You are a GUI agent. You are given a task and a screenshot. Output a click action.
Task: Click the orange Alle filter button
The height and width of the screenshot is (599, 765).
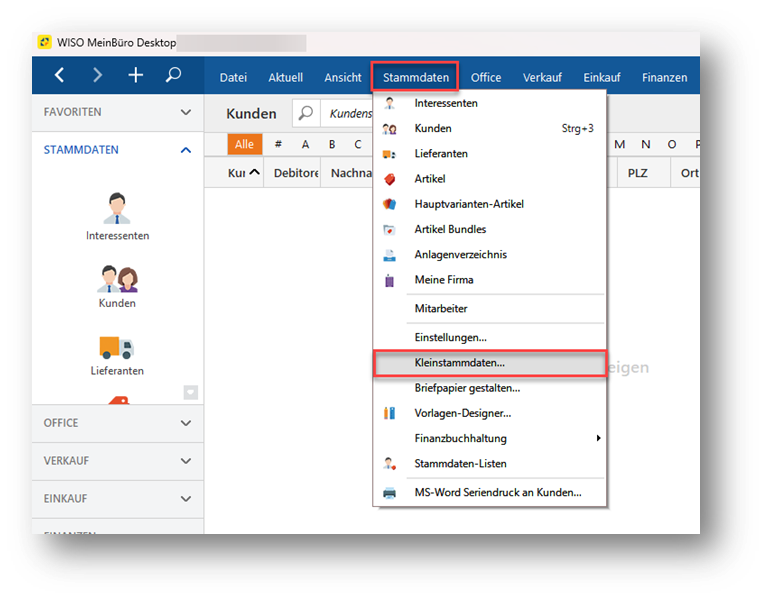(x=244, y=145)
